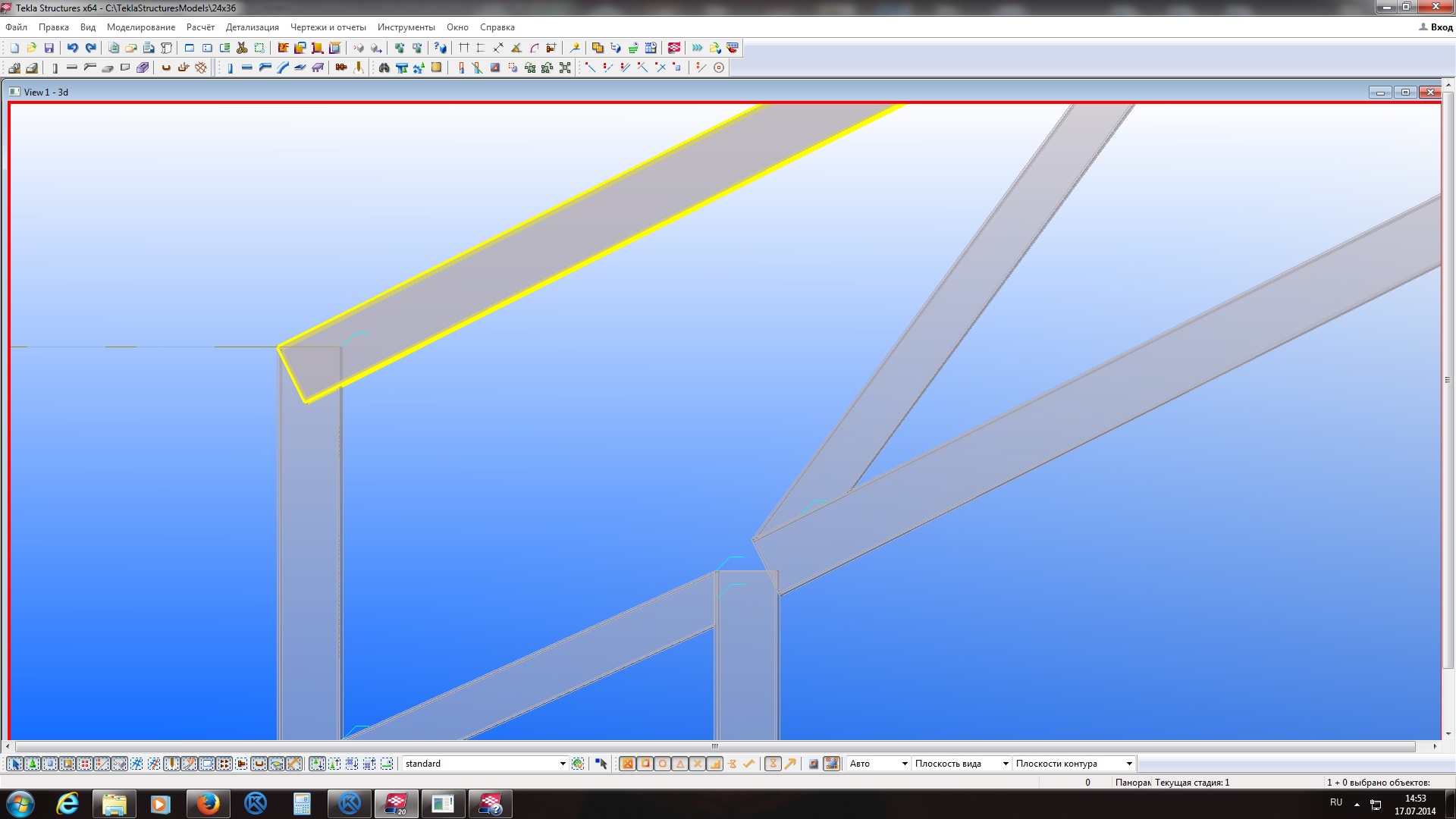Viewport: 1456px width, 819px height.
Task: Select the Create steel beam tool
Action: coord(247,67)
